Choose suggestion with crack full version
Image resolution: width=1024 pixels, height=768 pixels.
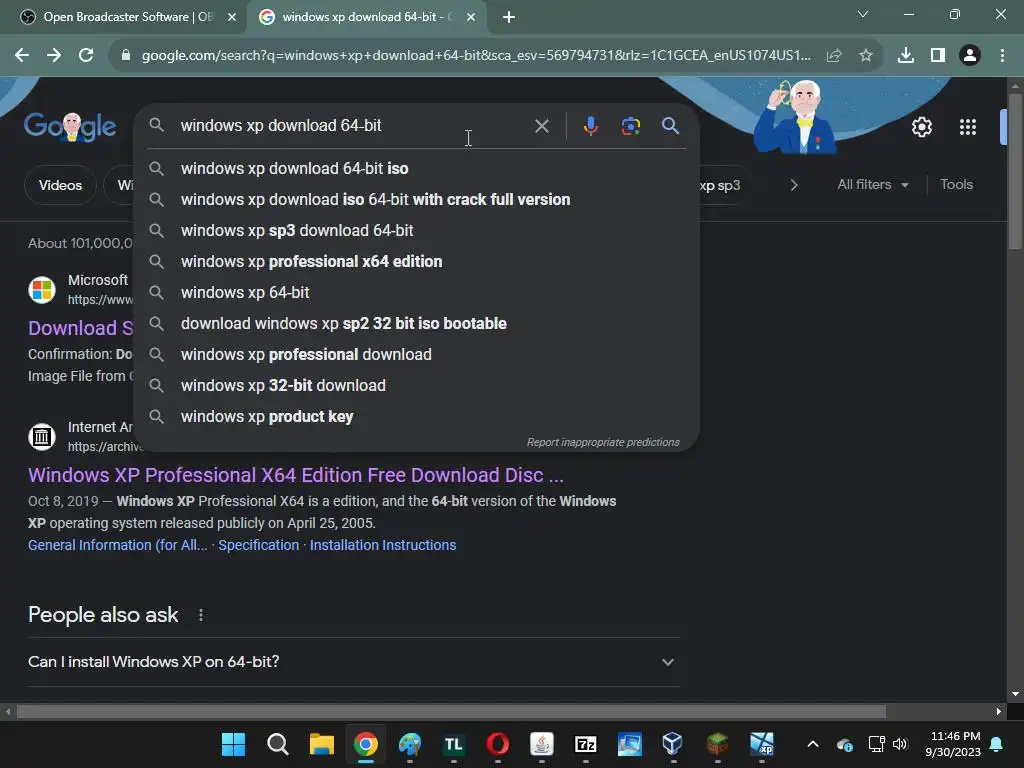click(416, 200)
